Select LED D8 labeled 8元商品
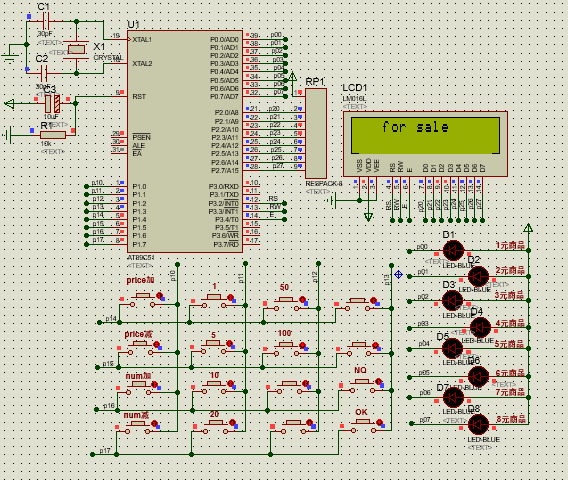Screen dimensions: 568x480 (478, 424)
